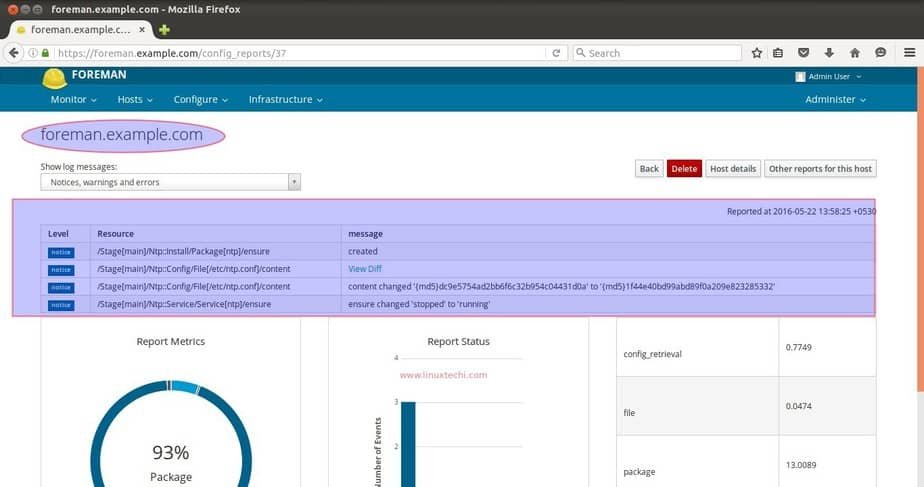Screen dimensions: 924x487
Task: Click the 0.0474 metric value
Action: coord(798,406)
